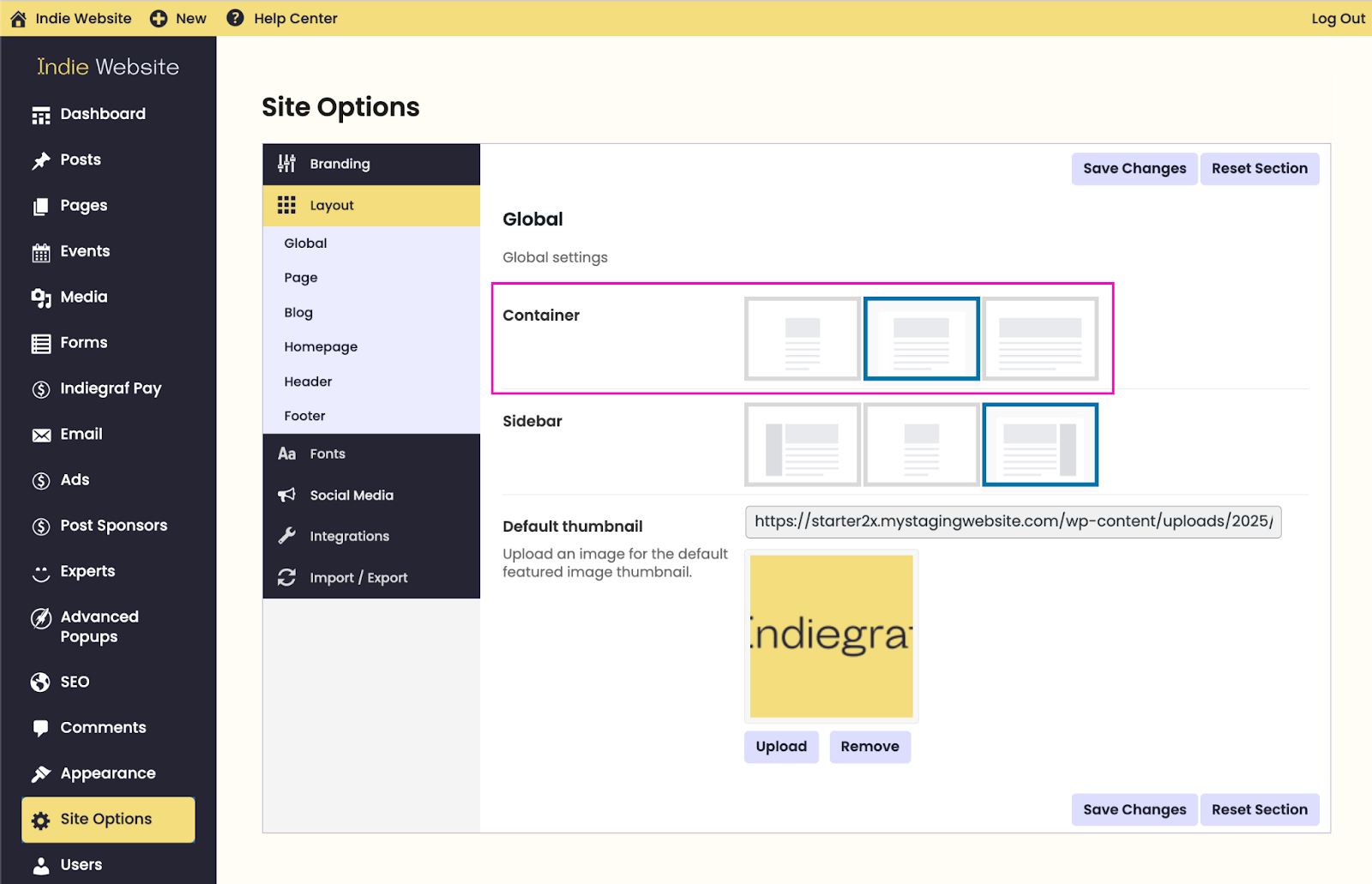Open the Homepage layout sub-tab
The image size is (1372, 884).
click(321, 346)
